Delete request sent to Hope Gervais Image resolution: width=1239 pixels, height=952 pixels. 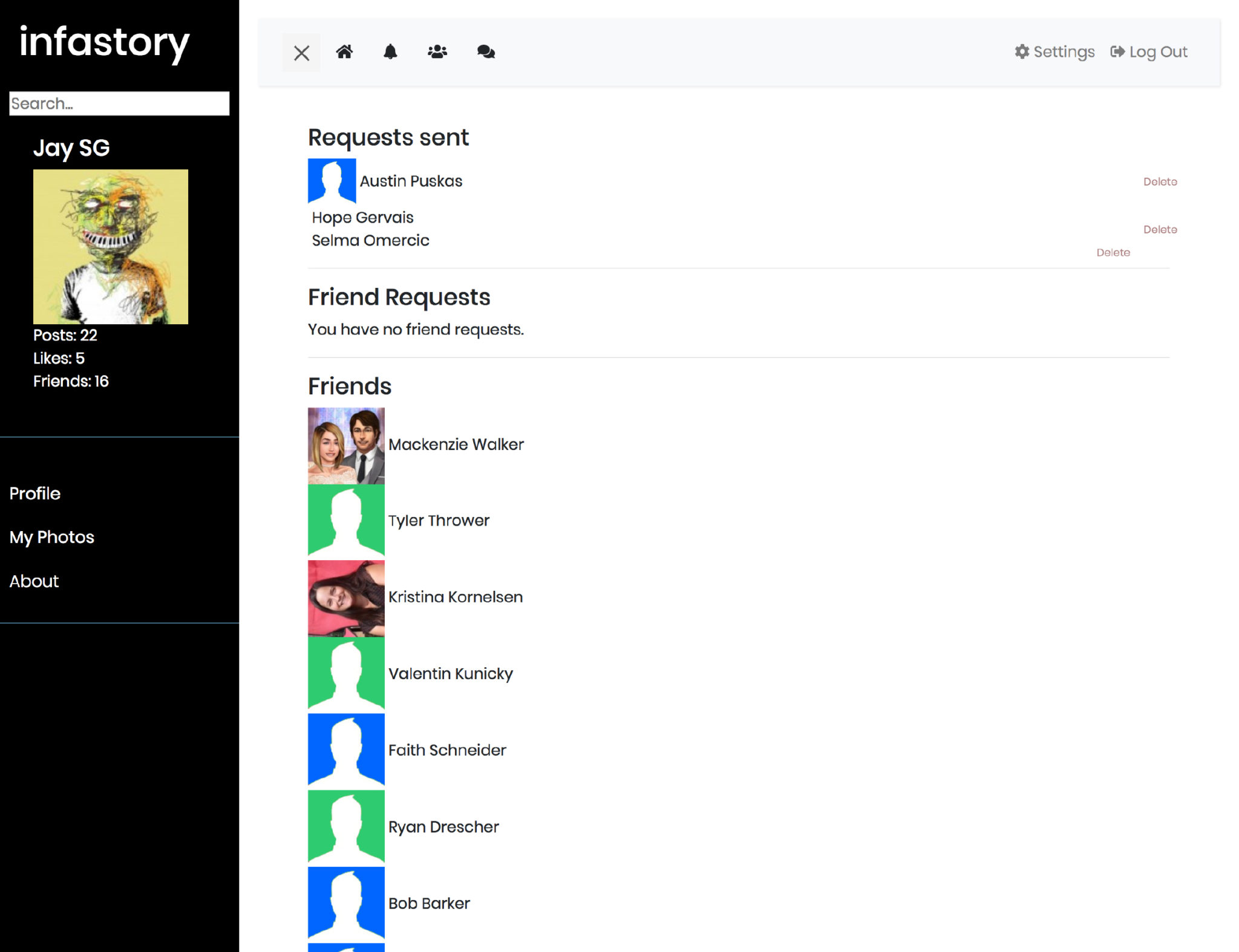point(1160,229)
